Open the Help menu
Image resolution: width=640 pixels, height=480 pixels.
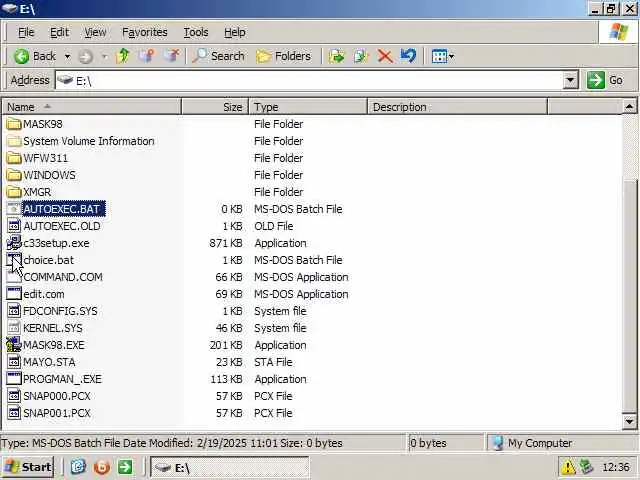click(235, 32)
